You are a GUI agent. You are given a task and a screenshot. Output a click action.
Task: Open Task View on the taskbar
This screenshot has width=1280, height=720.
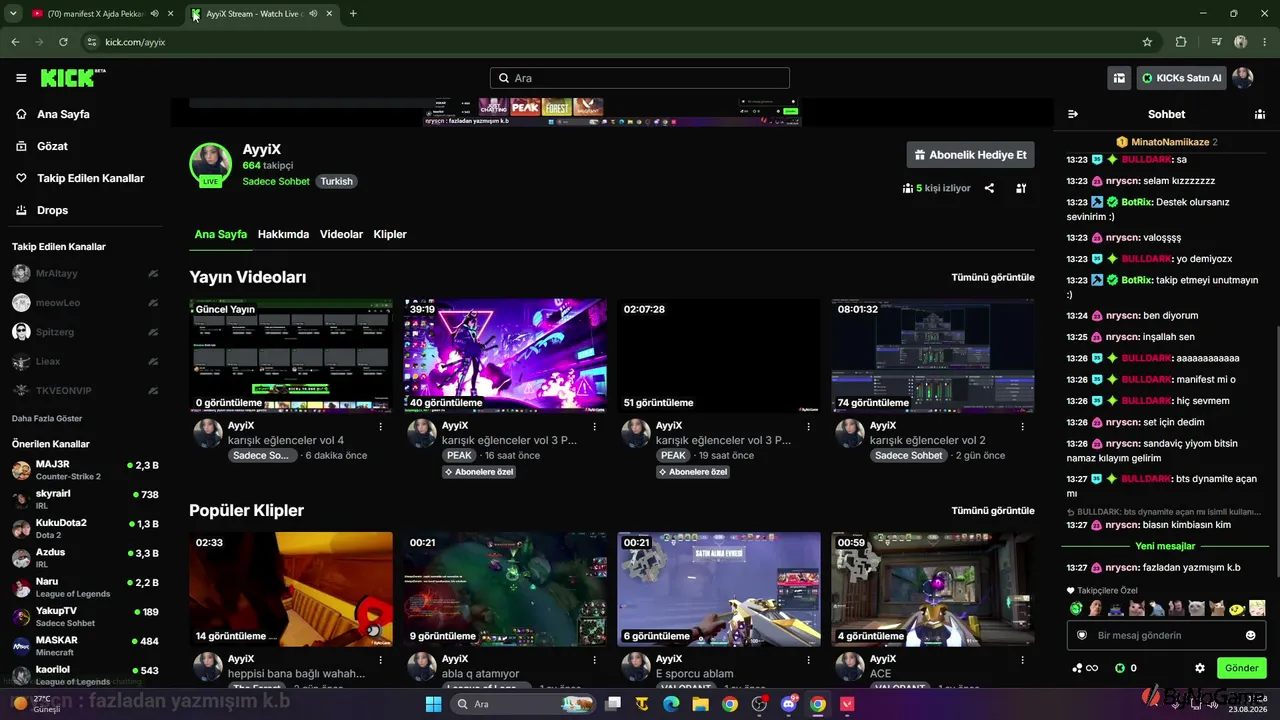pyautogui.click(x=613, y=704)
